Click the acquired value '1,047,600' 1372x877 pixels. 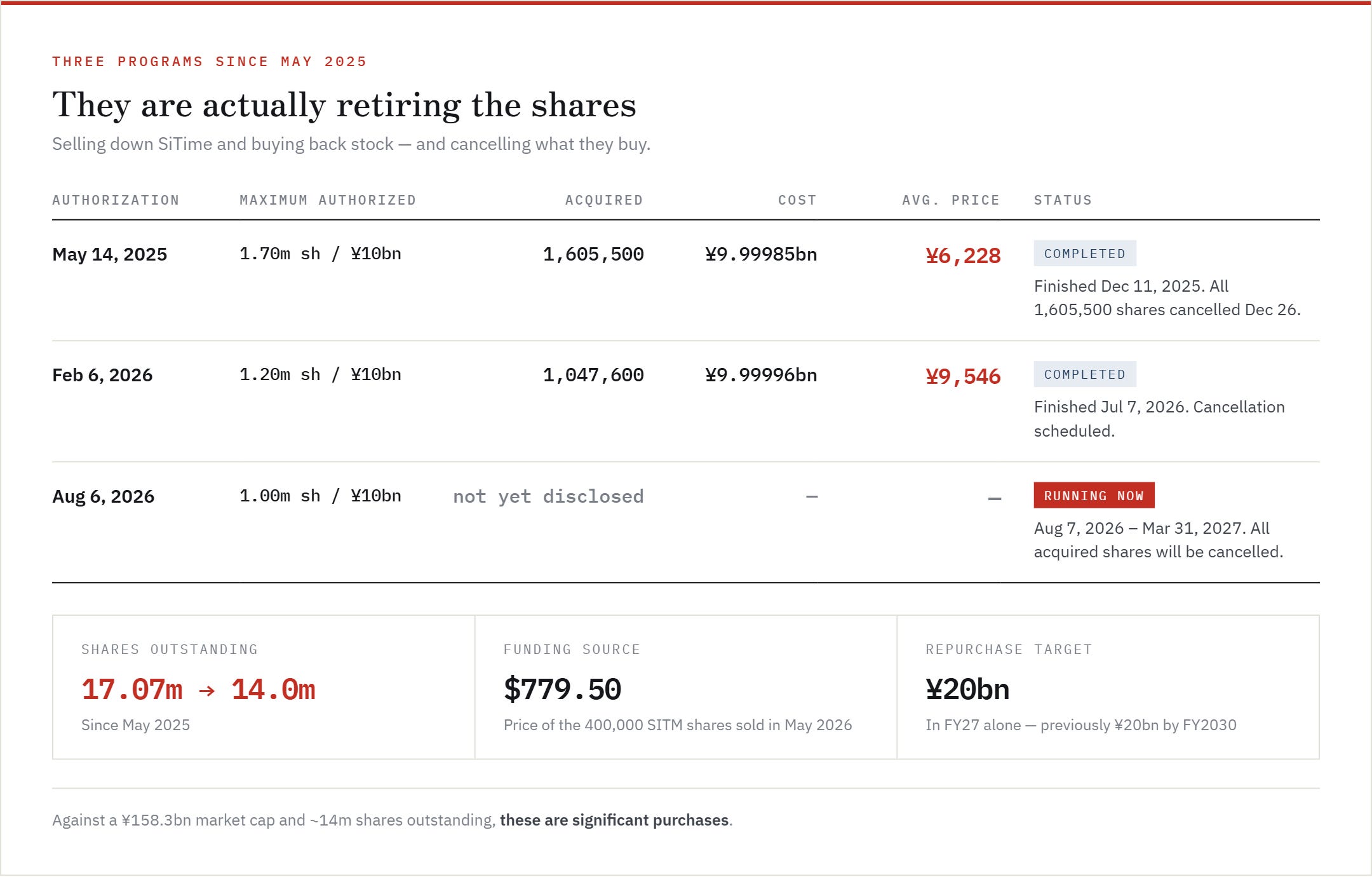(593, 375)
